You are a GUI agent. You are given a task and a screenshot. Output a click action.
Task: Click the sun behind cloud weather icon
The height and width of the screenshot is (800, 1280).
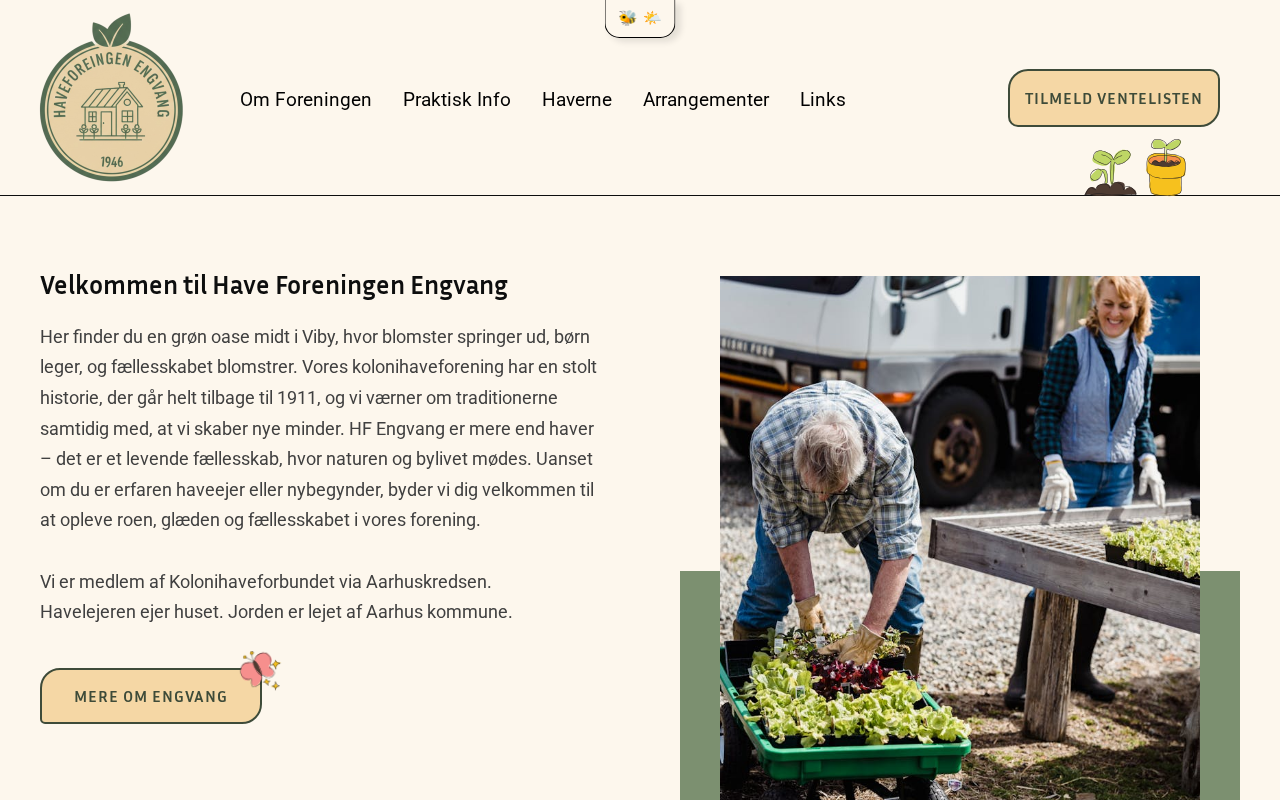click(652, 17)
